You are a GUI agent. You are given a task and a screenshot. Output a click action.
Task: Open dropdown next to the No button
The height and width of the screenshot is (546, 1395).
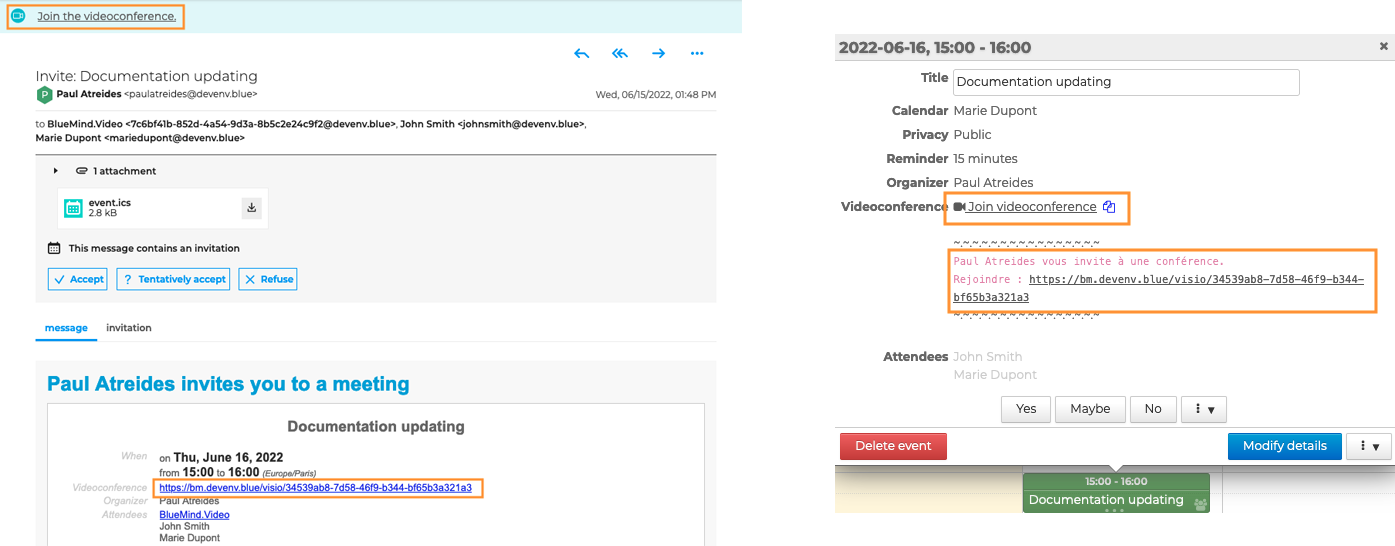pyautogui.click(x=1203, y=409)
